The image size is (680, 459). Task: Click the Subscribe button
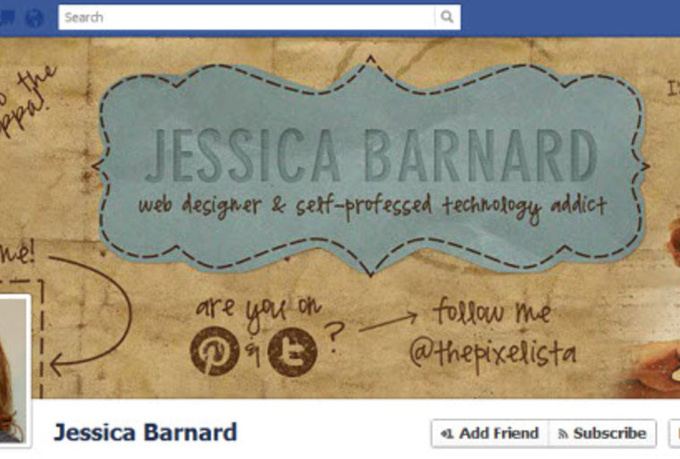[x=602, y=433]
